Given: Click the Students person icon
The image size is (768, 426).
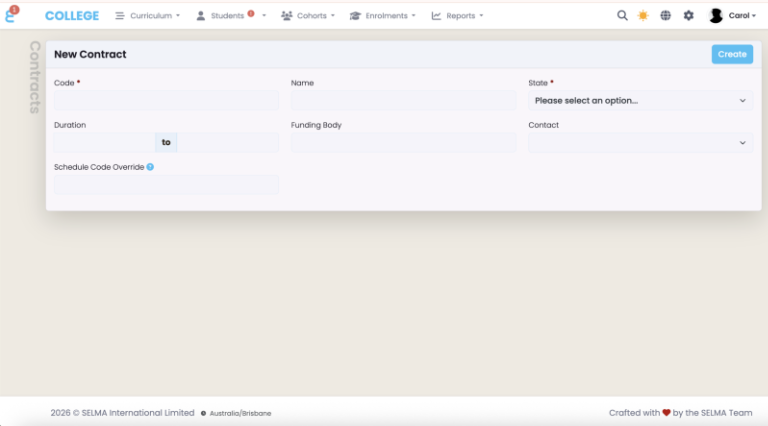Looking at the screenshot, I should 201,16.
